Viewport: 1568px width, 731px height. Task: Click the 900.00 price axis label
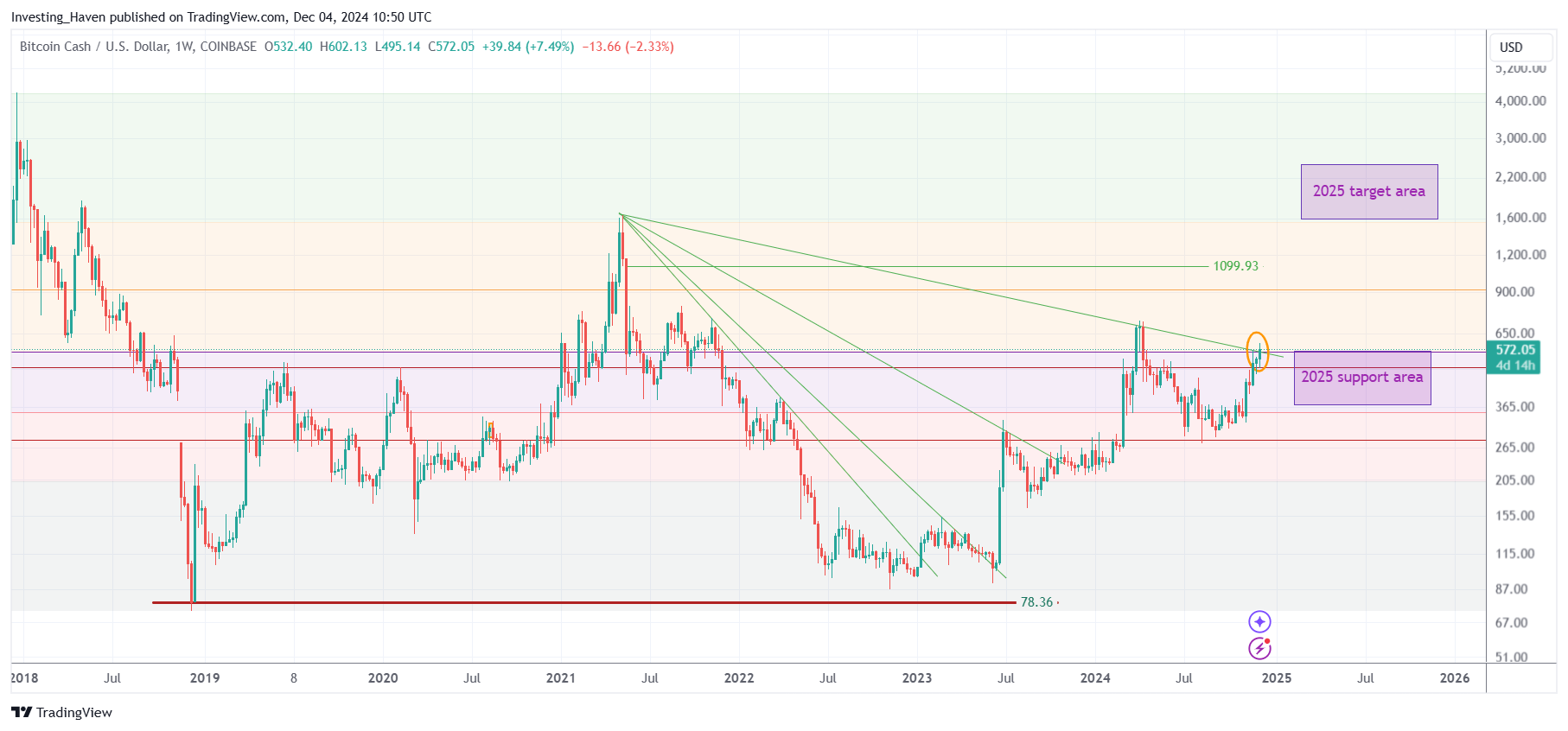[1515, 292]
